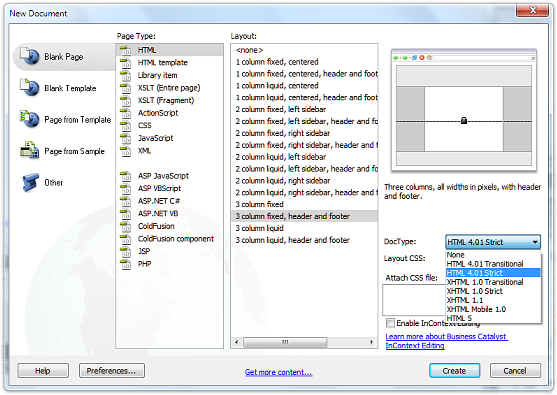This screenshot has height=395, width=557.
Task: Click the ASP JavaScript file icon
Action: pos(125,176)
